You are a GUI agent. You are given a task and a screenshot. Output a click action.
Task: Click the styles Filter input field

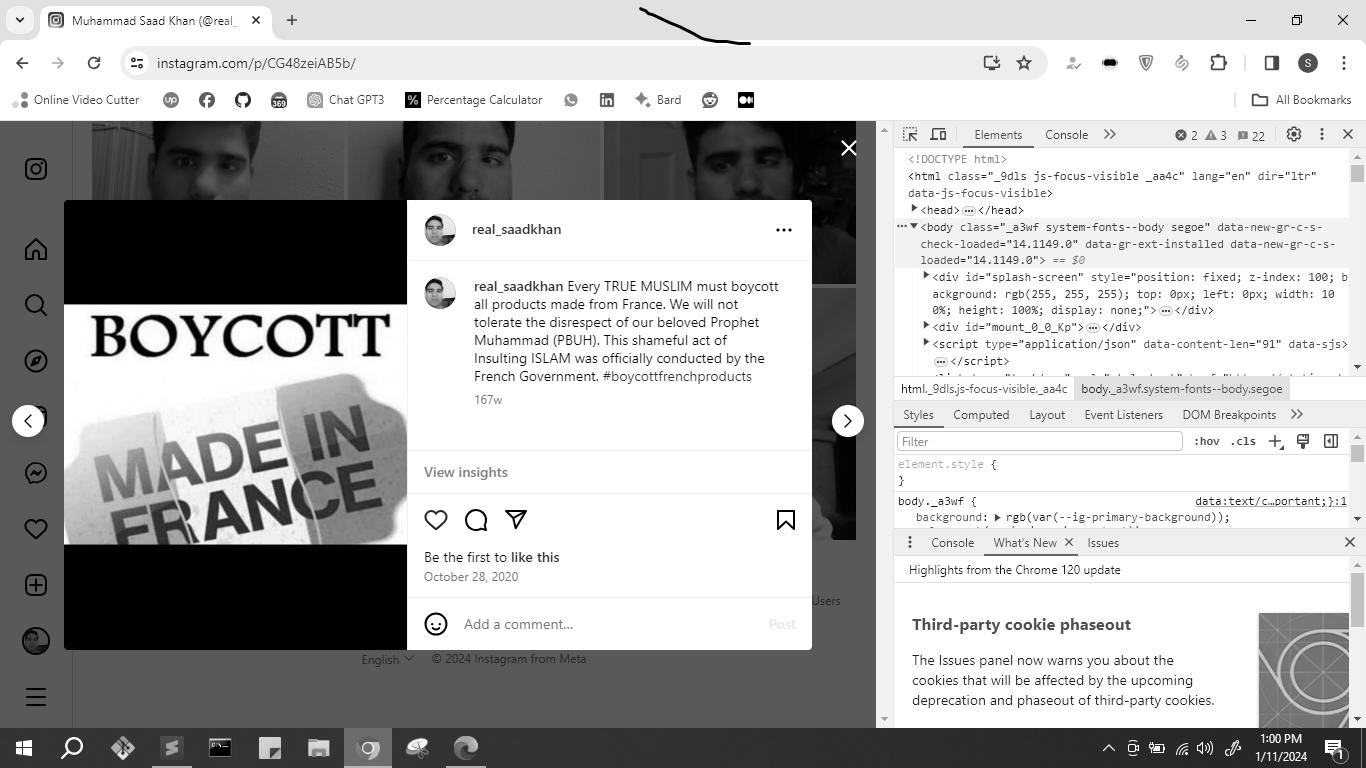1039,441
